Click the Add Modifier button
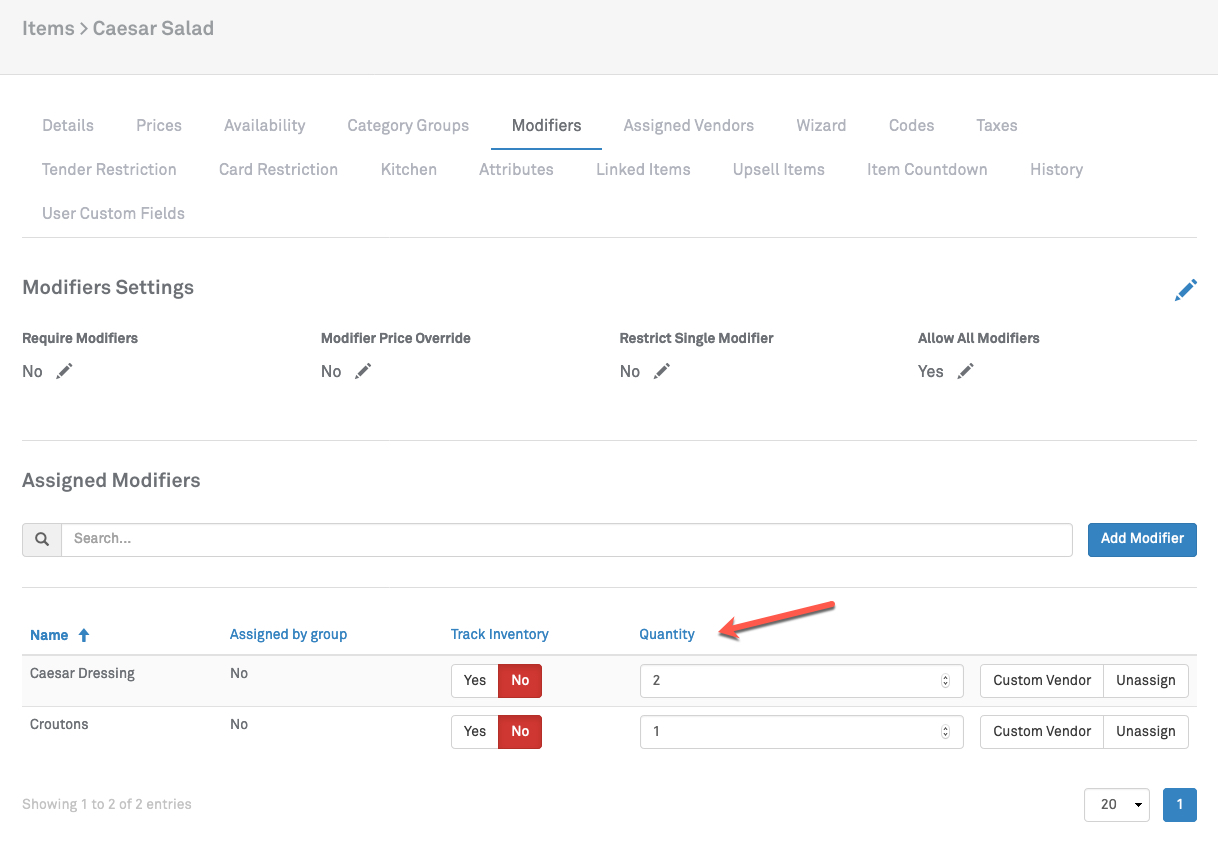This screenshot has width=1218, height=847. coord(1141,539)
